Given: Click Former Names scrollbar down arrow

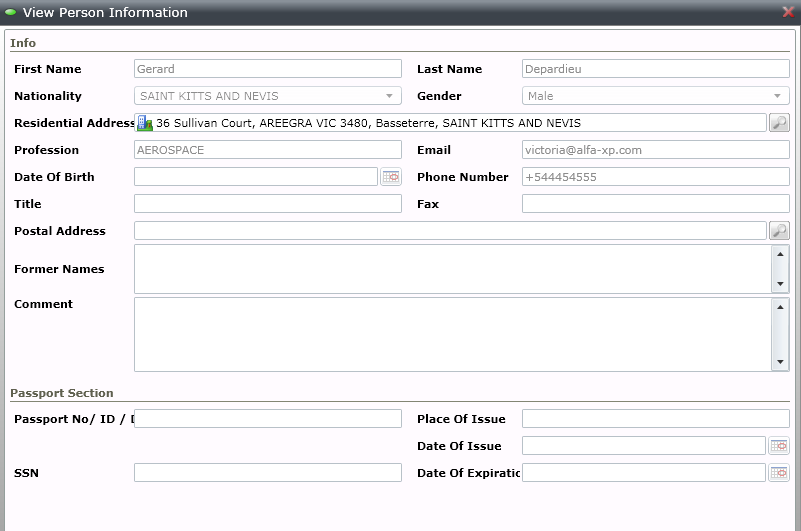Looking at the screenshot, I should [780, 284].
